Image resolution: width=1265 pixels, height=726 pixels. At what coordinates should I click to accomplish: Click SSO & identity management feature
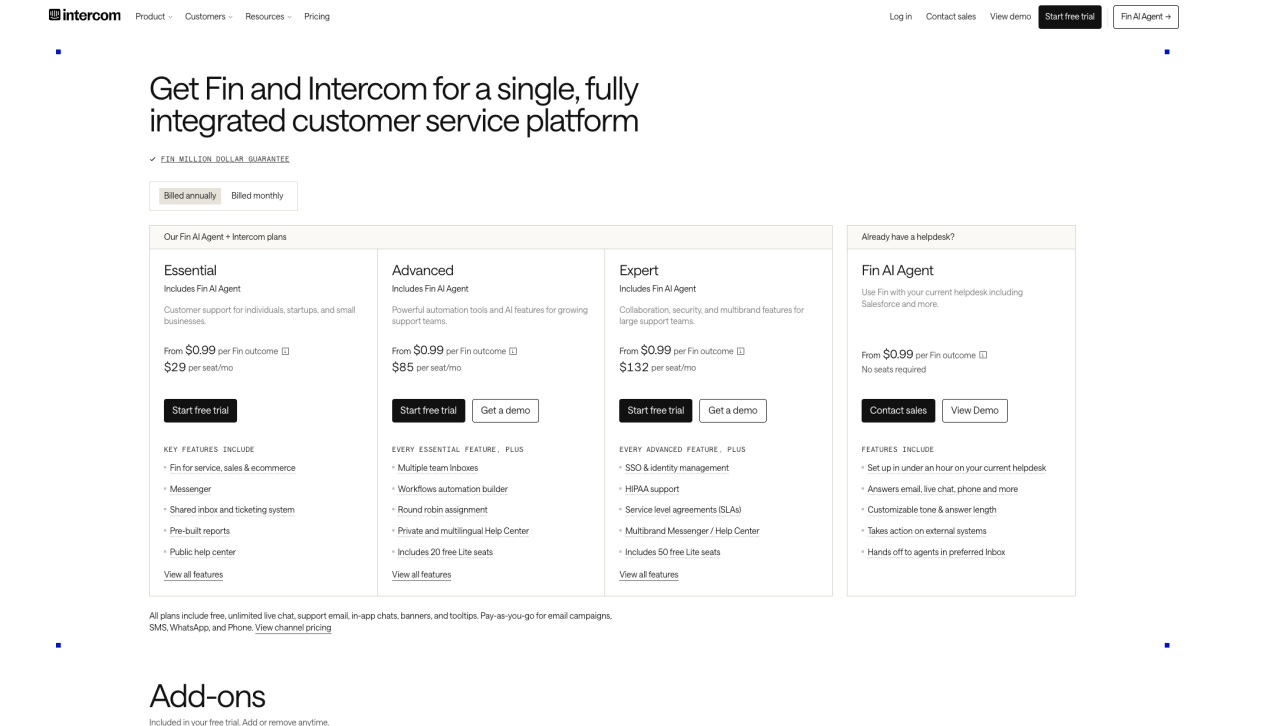[677, 468]
